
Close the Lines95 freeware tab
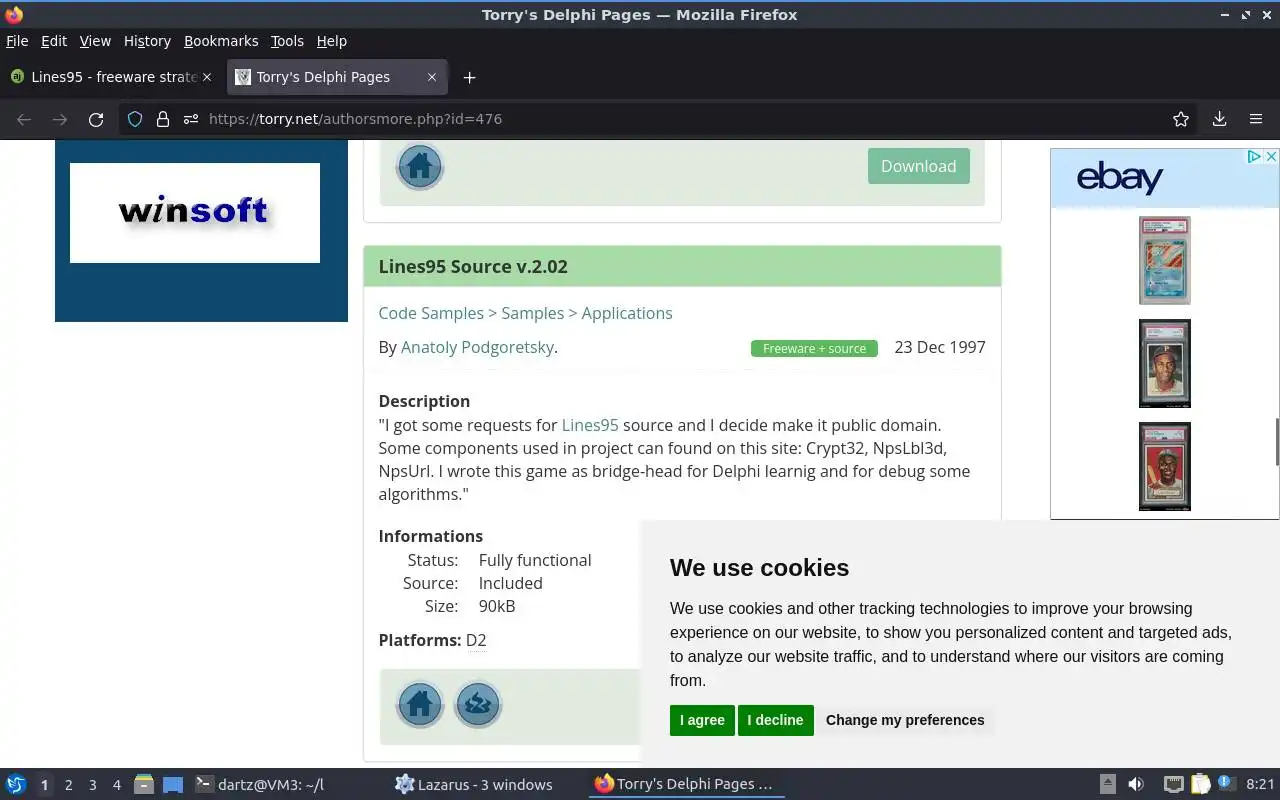tap(207, 77)
